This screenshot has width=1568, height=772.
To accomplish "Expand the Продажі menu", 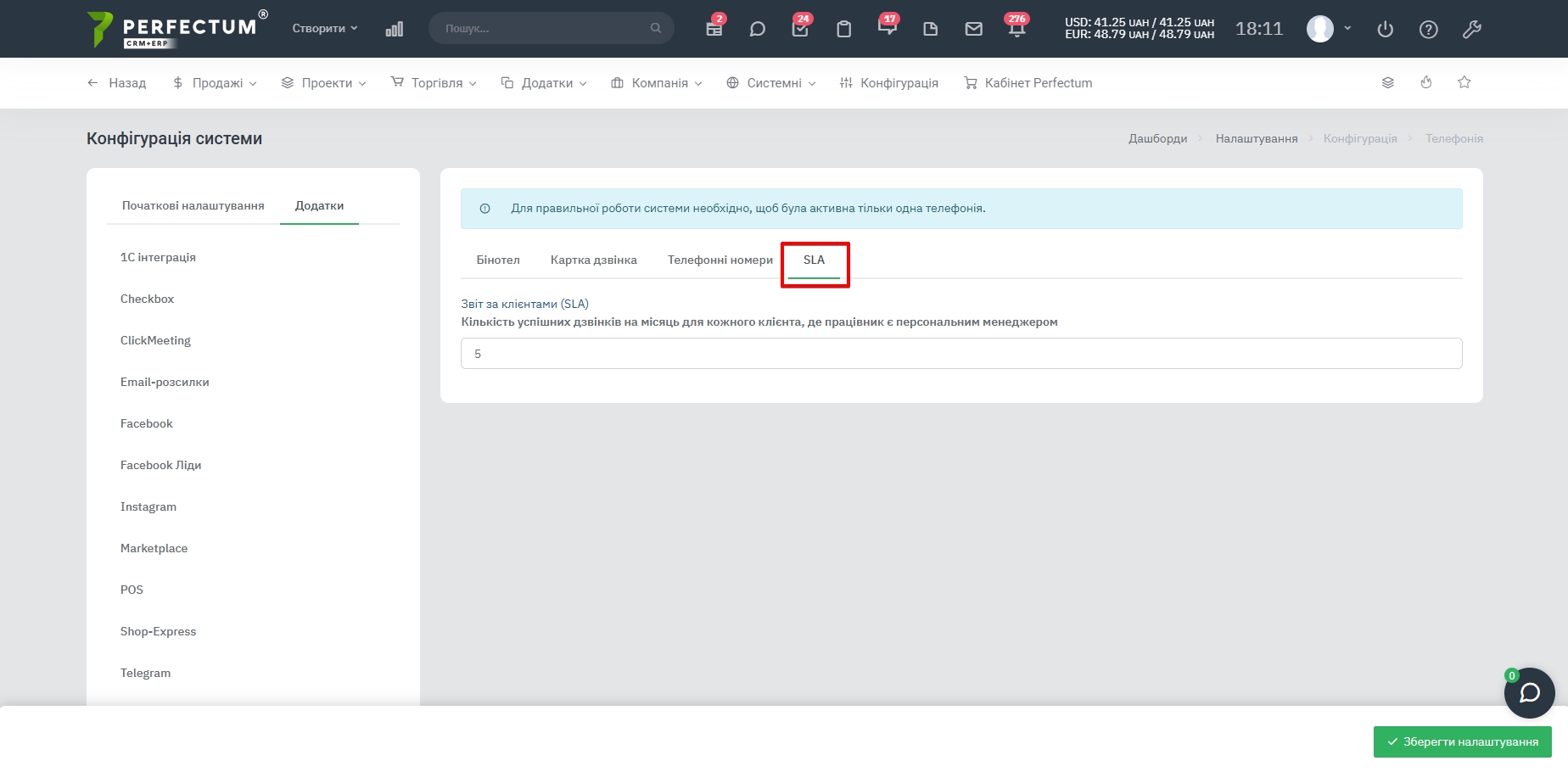I will pyautogui.click(x=215, y=82).
